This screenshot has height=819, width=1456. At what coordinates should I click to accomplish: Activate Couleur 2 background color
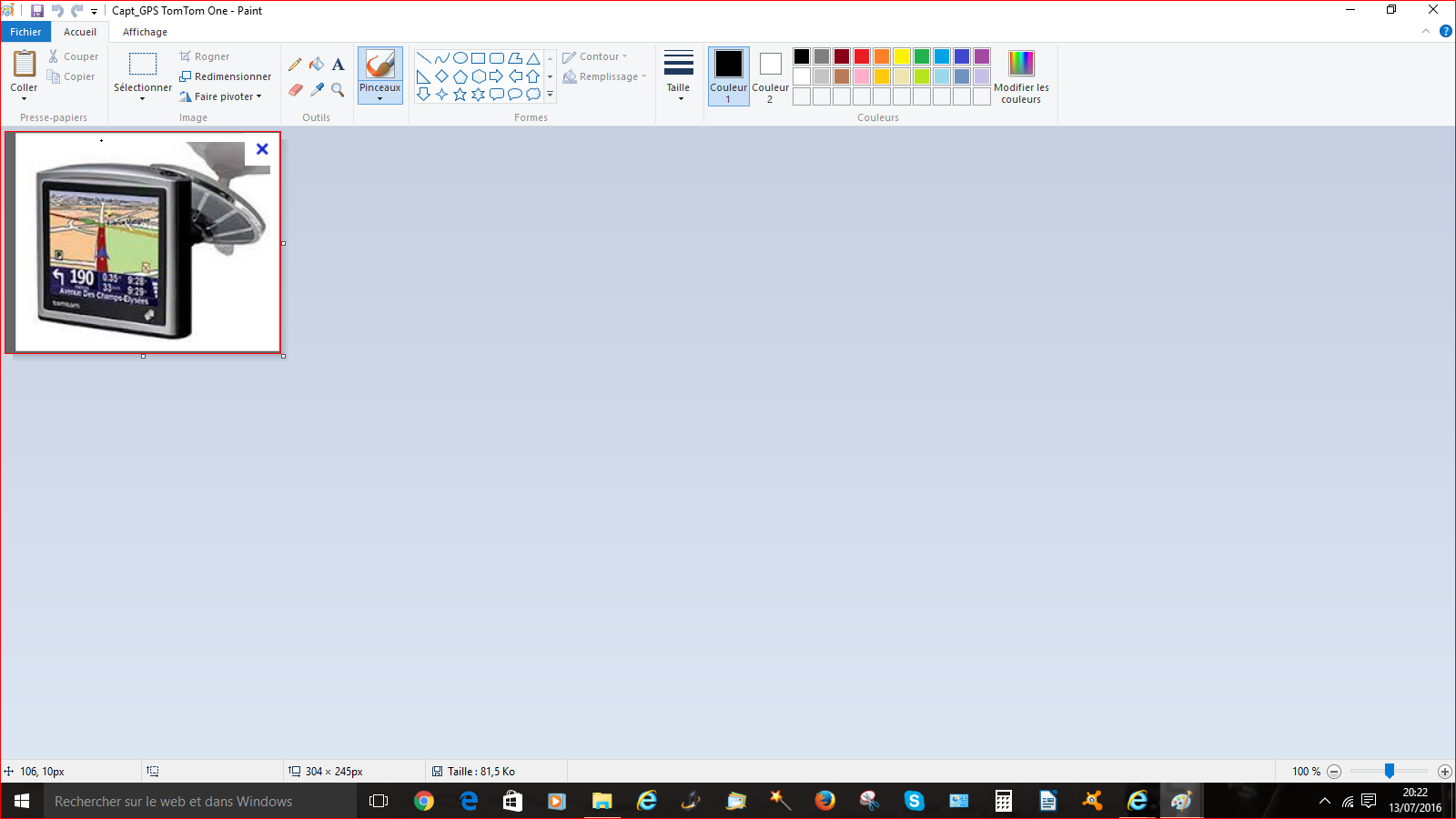(771, 76)
